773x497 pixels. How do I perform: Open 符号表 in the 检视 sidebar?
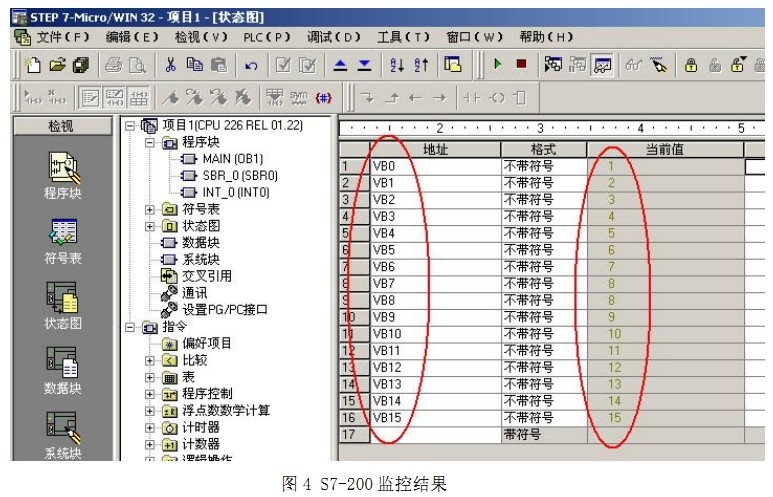(63, 242)
